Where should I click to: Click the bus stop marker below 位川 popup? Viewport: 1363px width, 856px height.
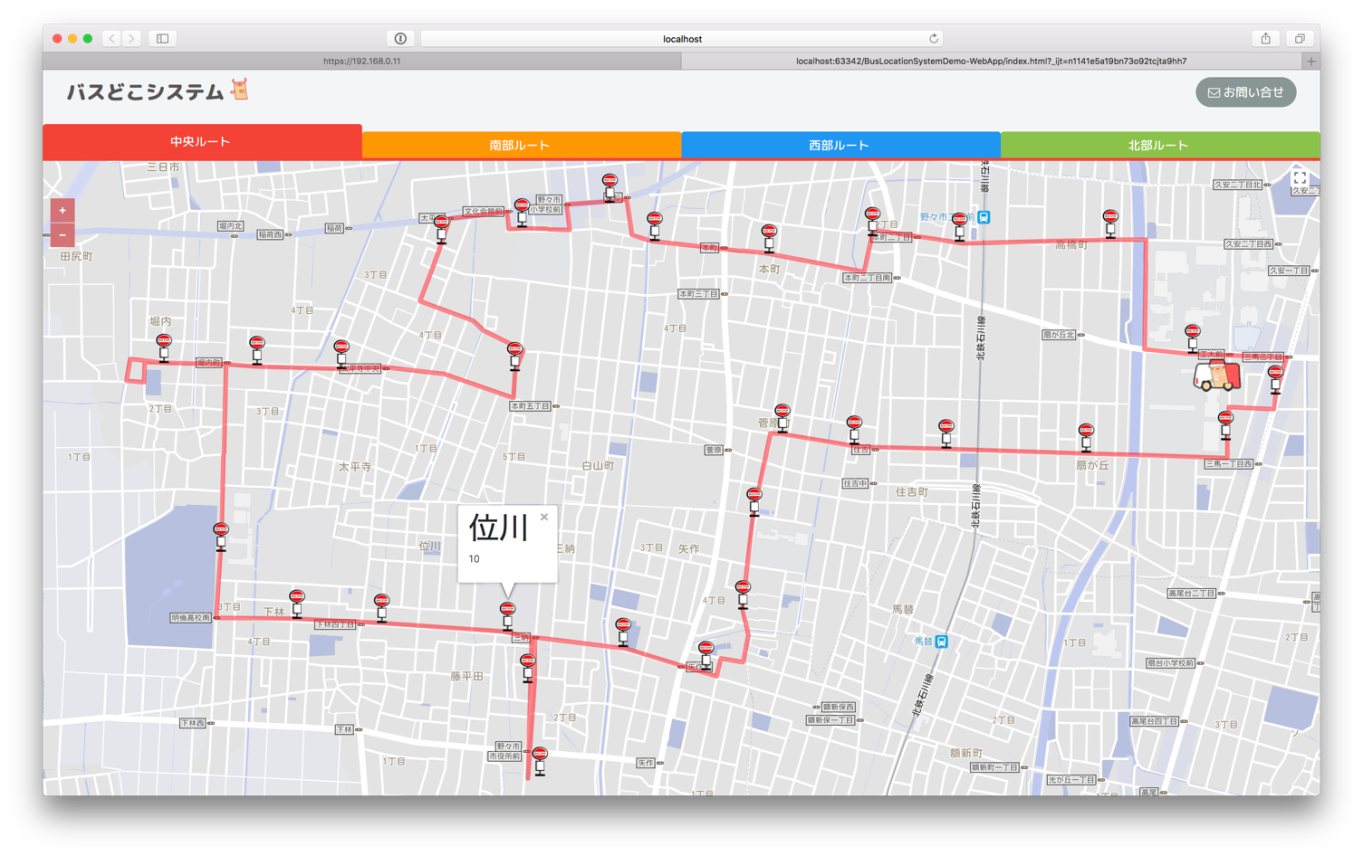tap(508, 615)
